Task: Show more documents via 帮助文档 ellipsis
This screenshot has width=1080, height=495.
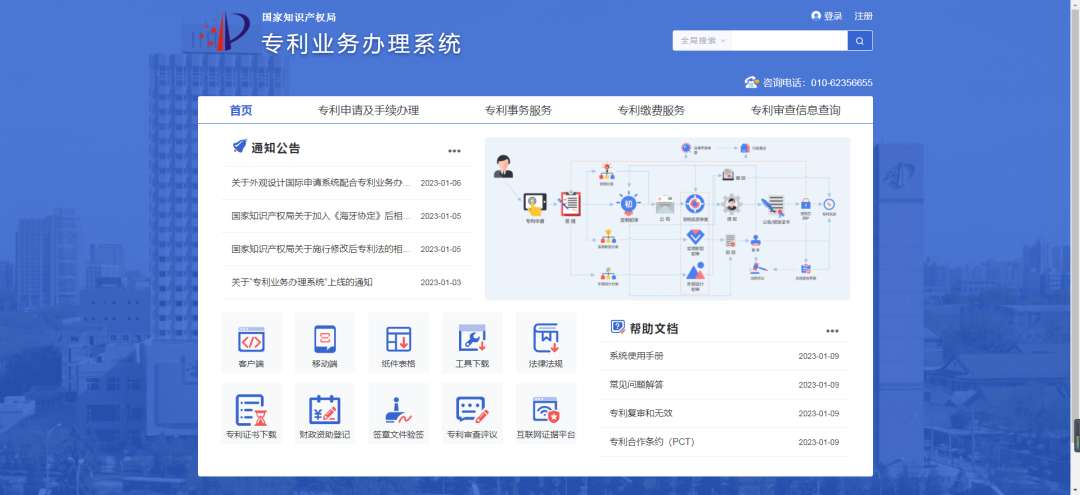Action: [832, 331]
